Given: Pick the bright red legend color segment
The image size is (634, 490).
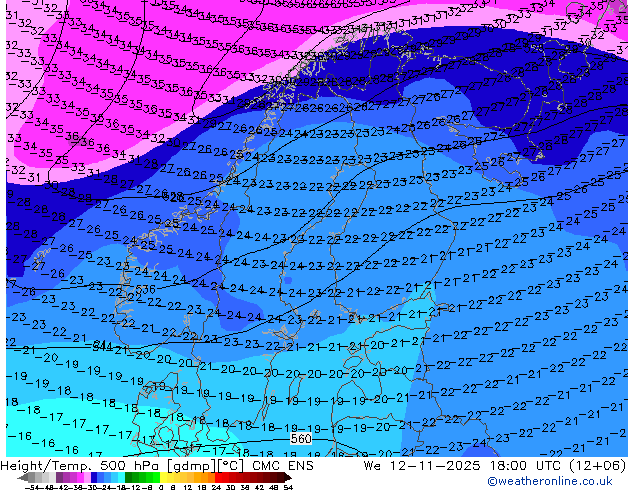Looking at the screenshot, I should (218, 477).
